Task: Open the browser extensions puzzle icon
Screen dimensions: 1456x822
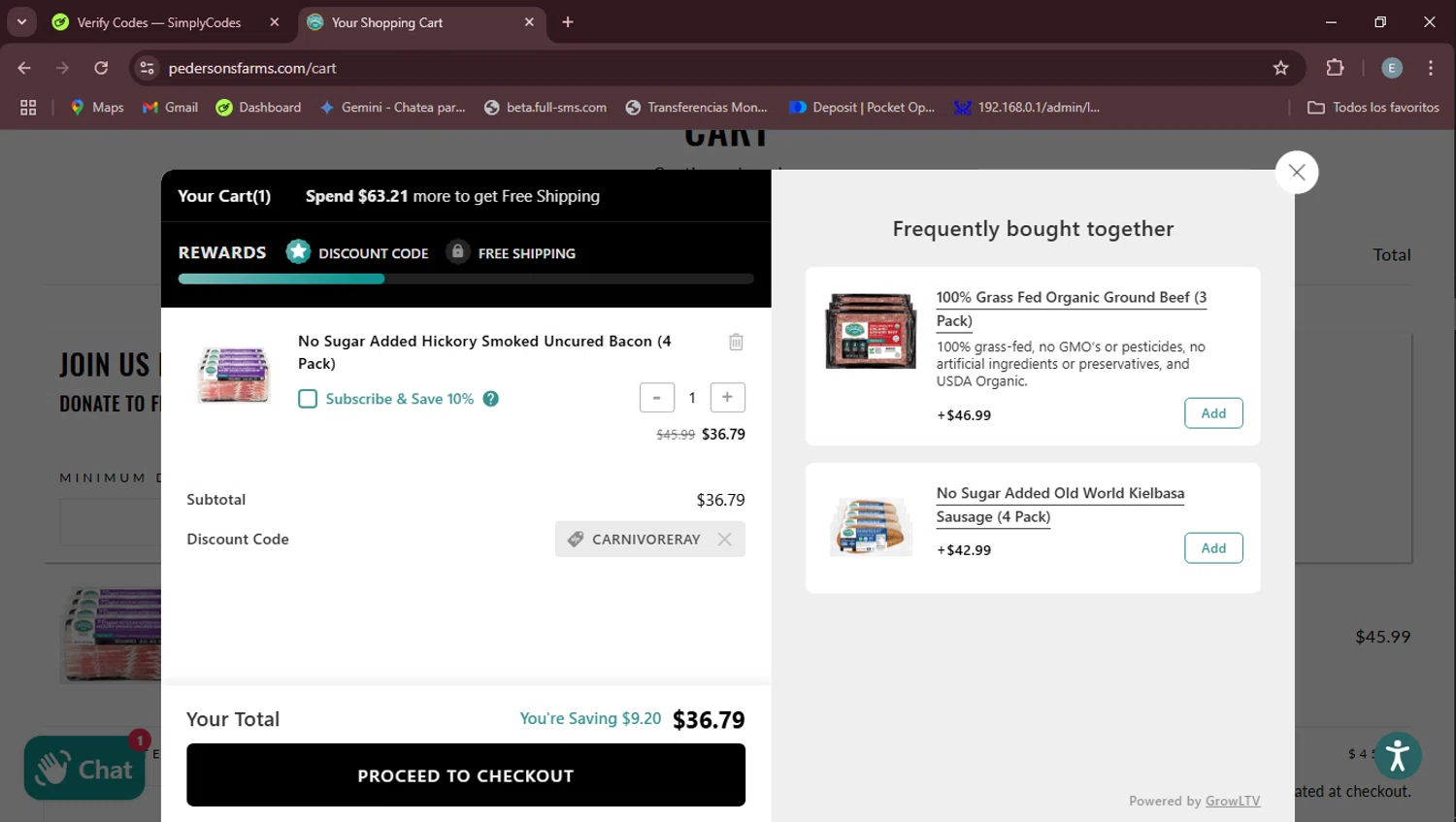Action: (x=1335, y=68)
